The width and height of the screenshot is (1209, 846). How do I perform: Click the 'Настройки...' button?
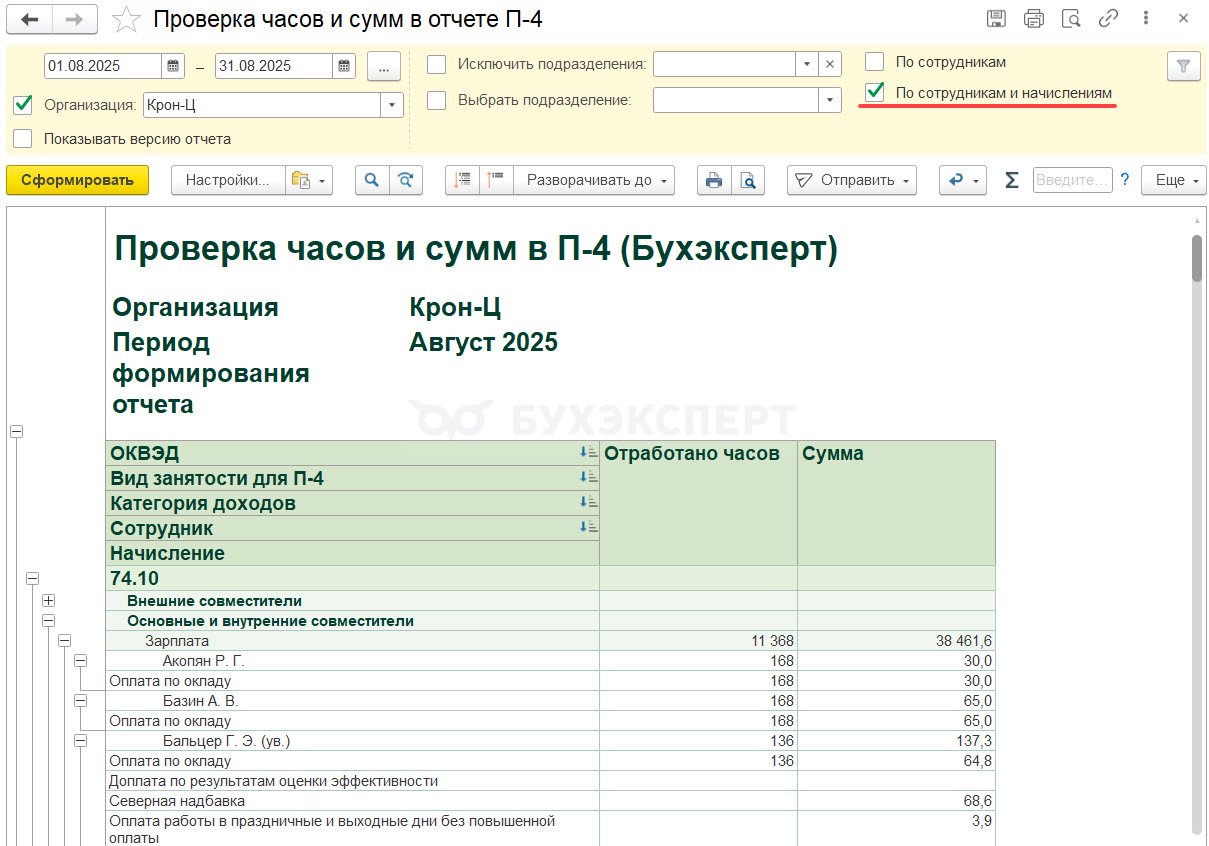[x=228, y=180]
